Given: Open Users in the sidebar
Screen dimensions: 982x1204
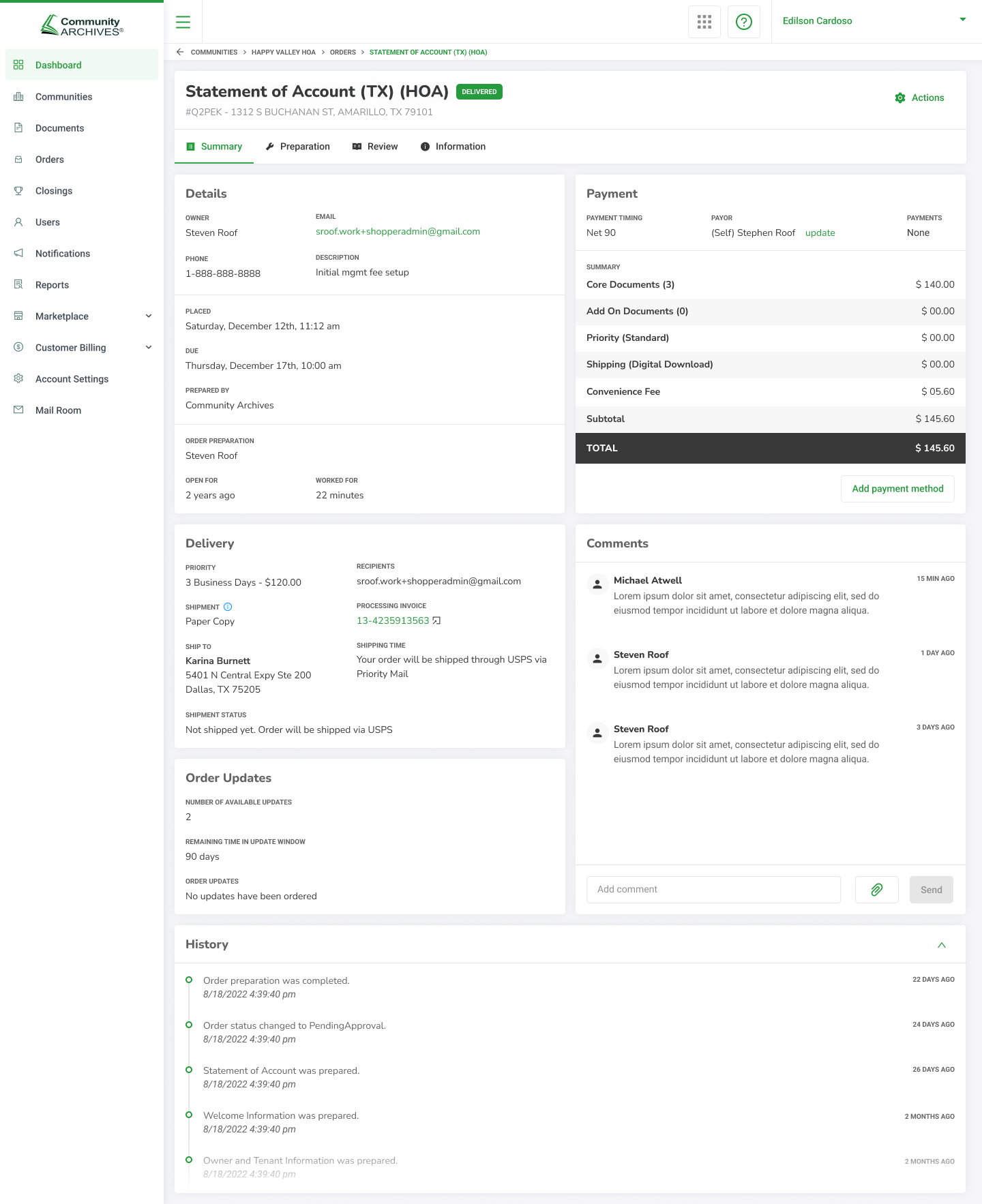Looking at the screenshot, I should (x=82, y=222).
